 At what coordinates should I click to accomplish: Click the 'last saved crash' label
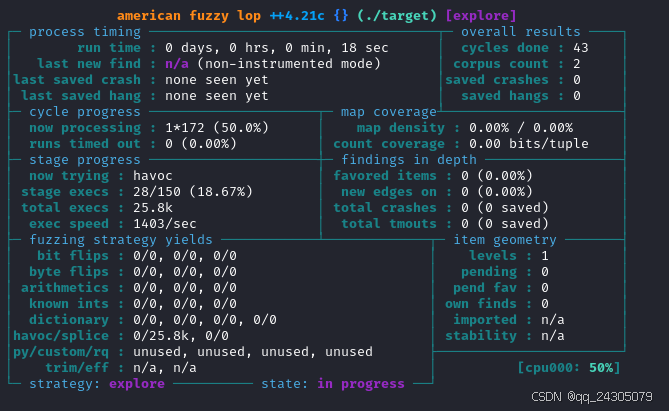tap(77, 80)
